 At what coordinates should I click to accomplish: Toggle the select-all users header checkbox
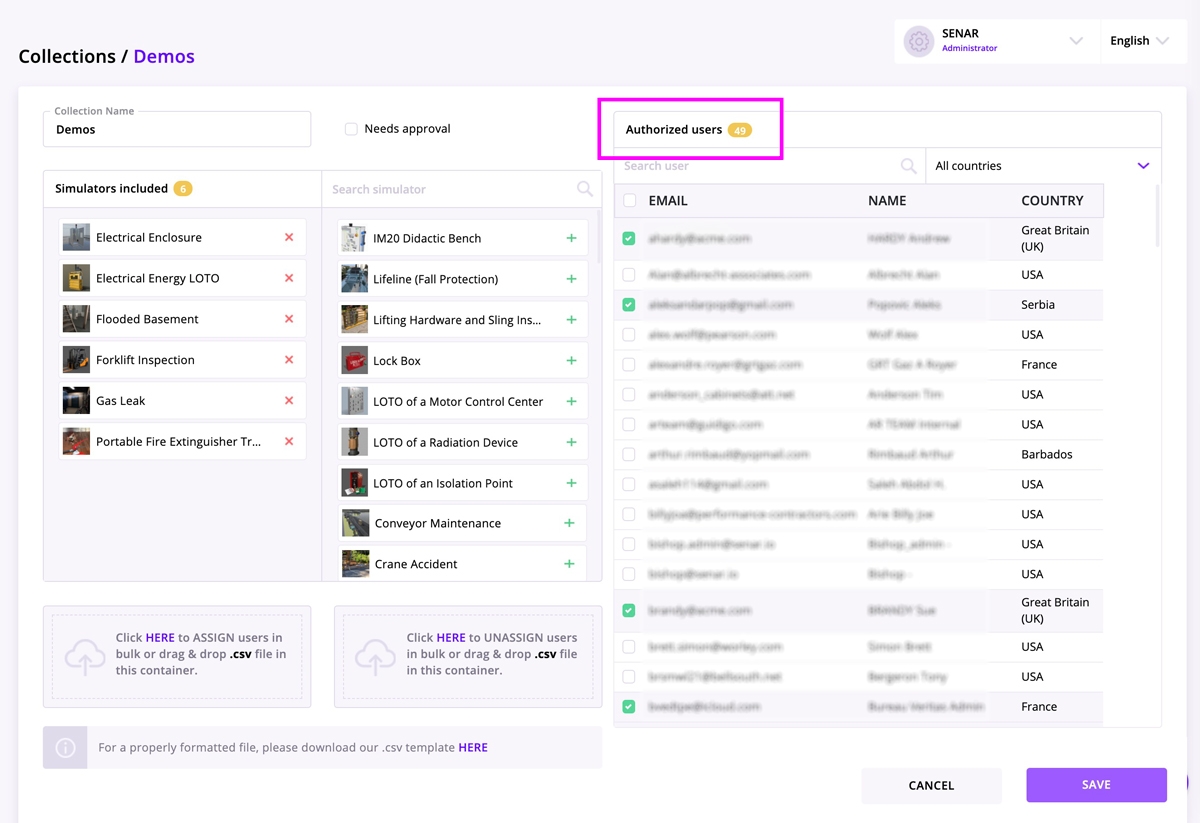[629, 201]
